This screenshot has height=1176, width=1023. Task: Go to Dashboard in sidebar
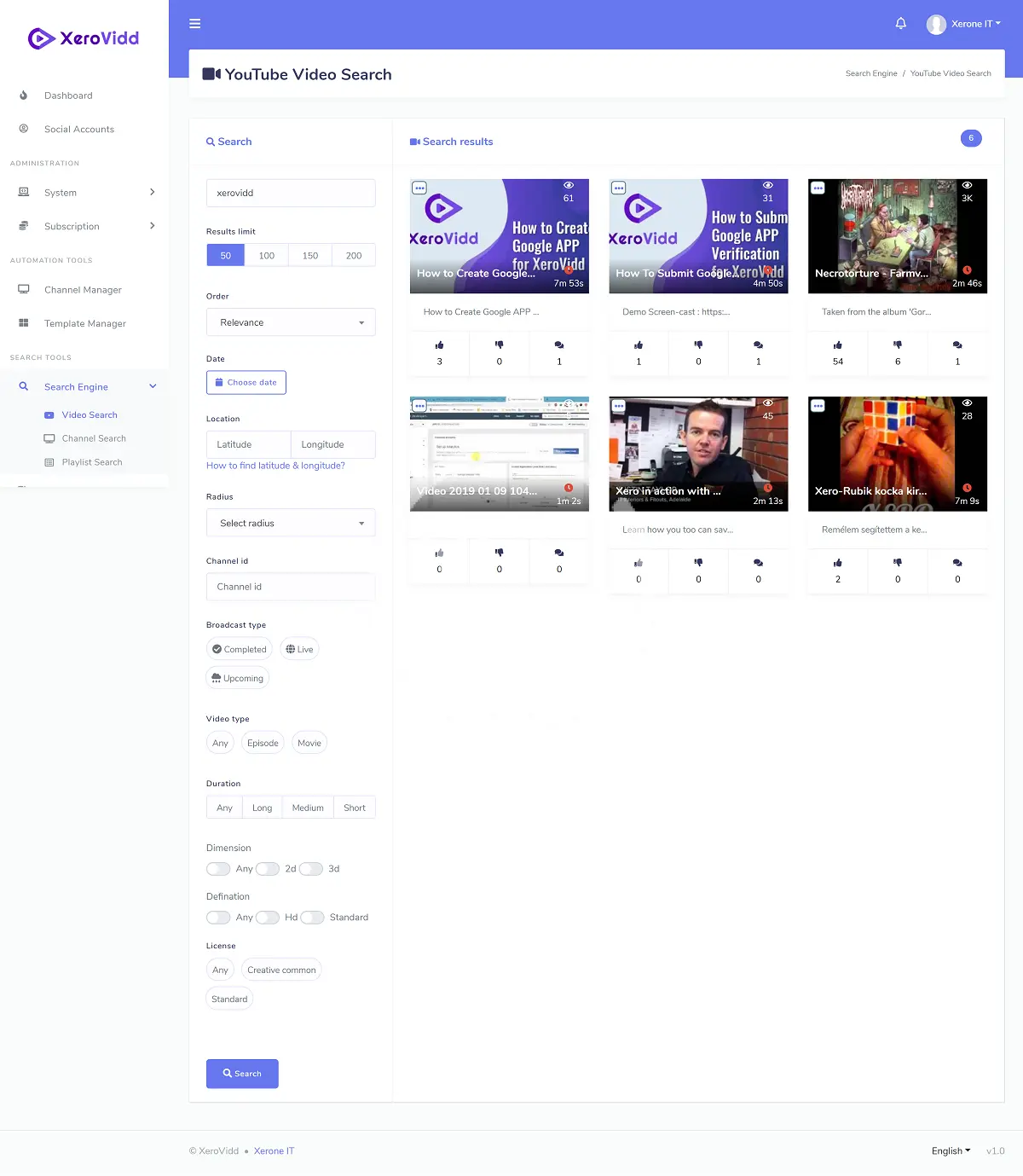68,96
